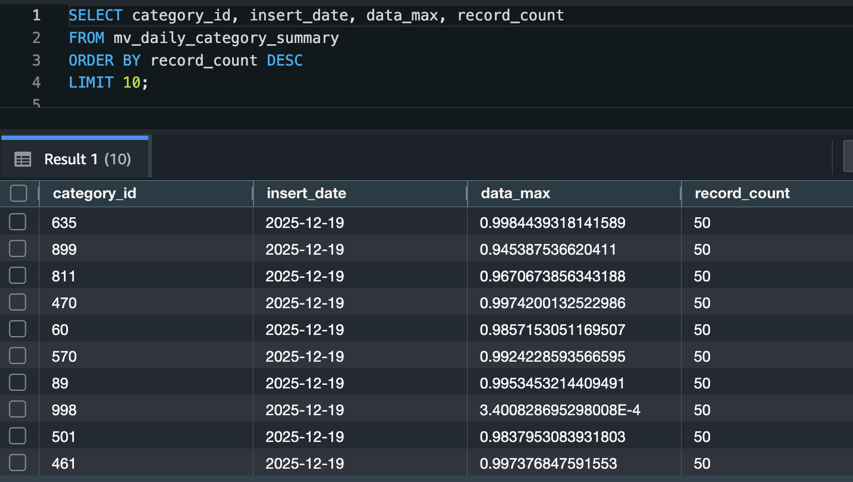Select cell with category_id 899
Screen dimensions: 853x482
pos(146,249)
